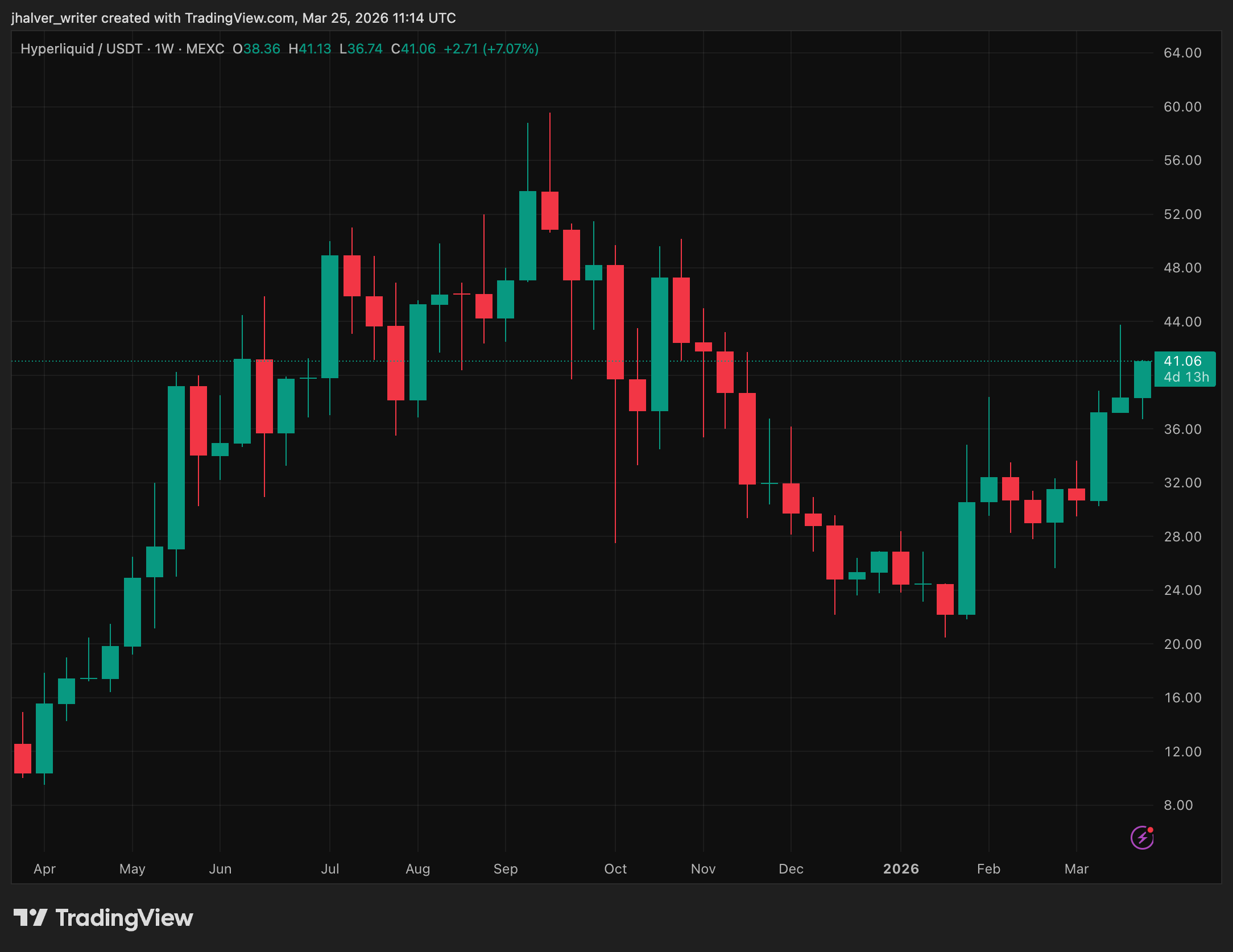1233x952 pixels.
Task: Click the Hyperliquid / USDT symbol title
Action: tap(81, 49)
